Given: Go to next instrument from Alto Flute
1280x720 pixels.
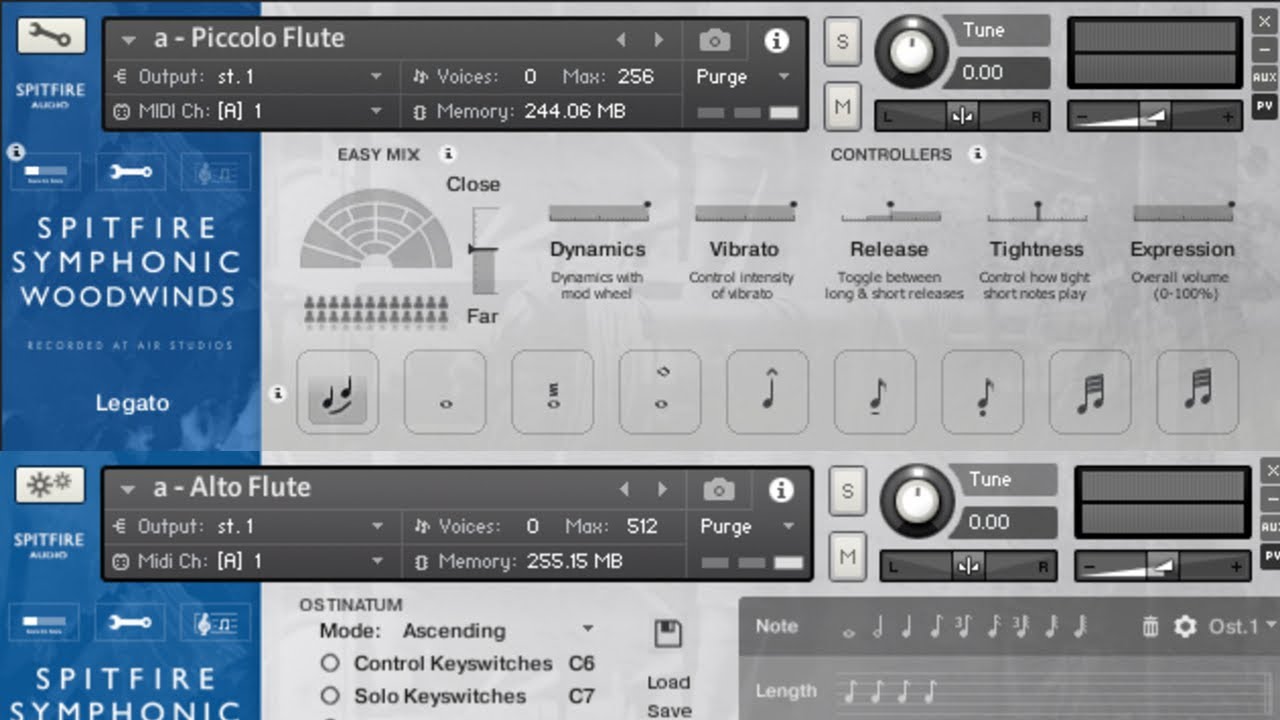Looking at the screenshot, I should 662,490.
